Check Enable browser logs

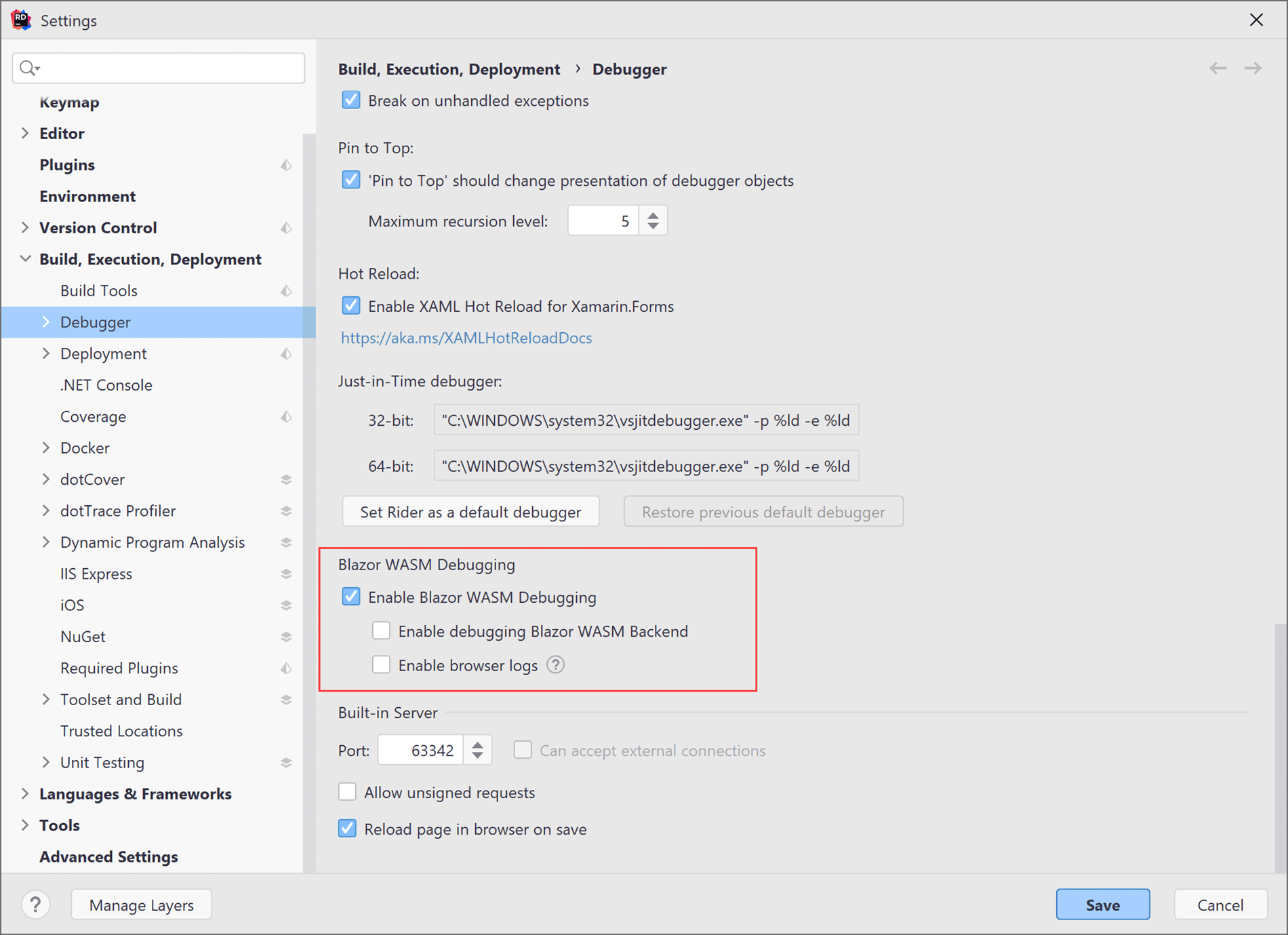381,664
